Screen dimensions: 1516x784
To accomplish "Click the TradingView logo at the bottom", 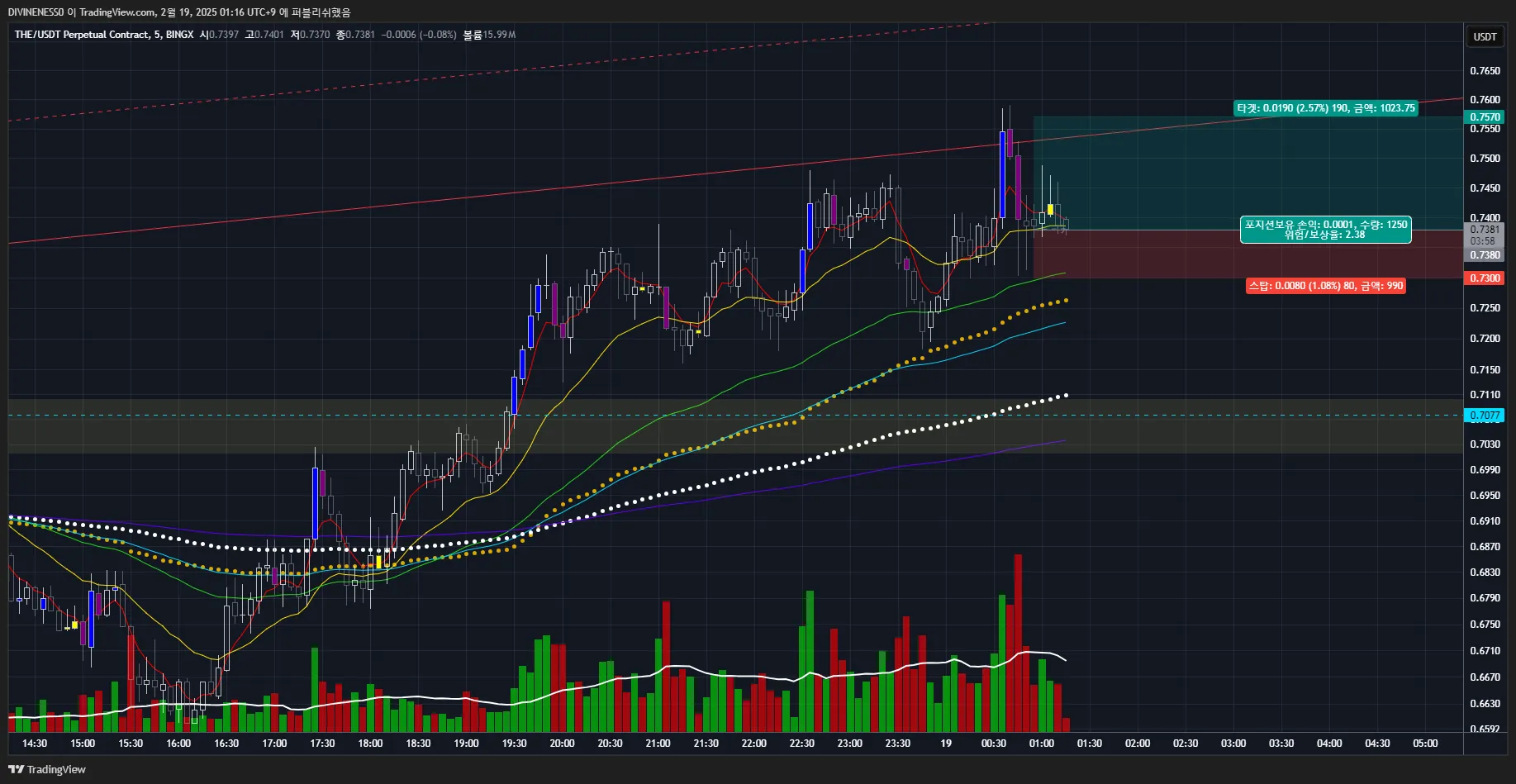I will (x=47, y=769).
